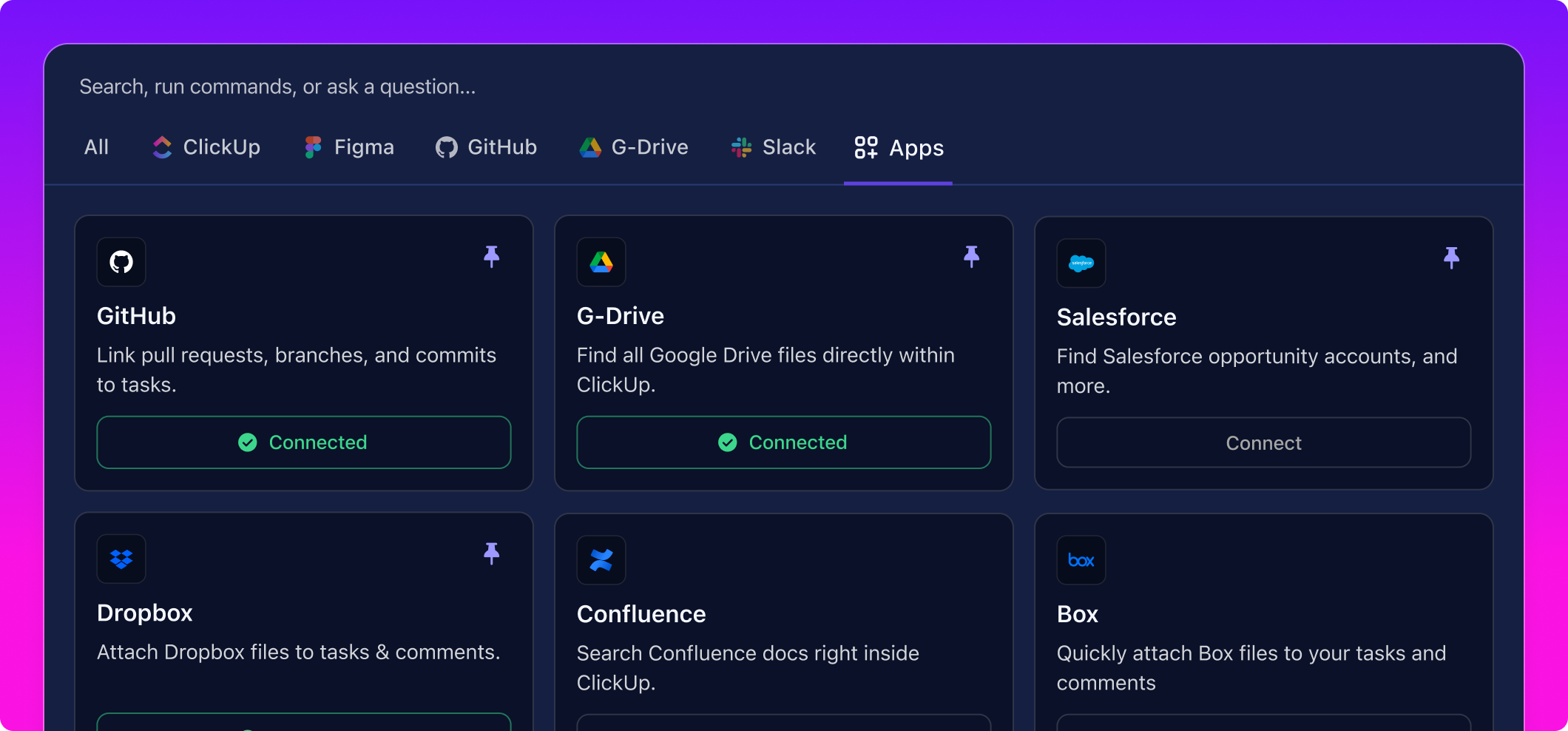Click the Connected button on GitHub card
The height and width of the screenshot is (731, 1568).
point(304,442)
